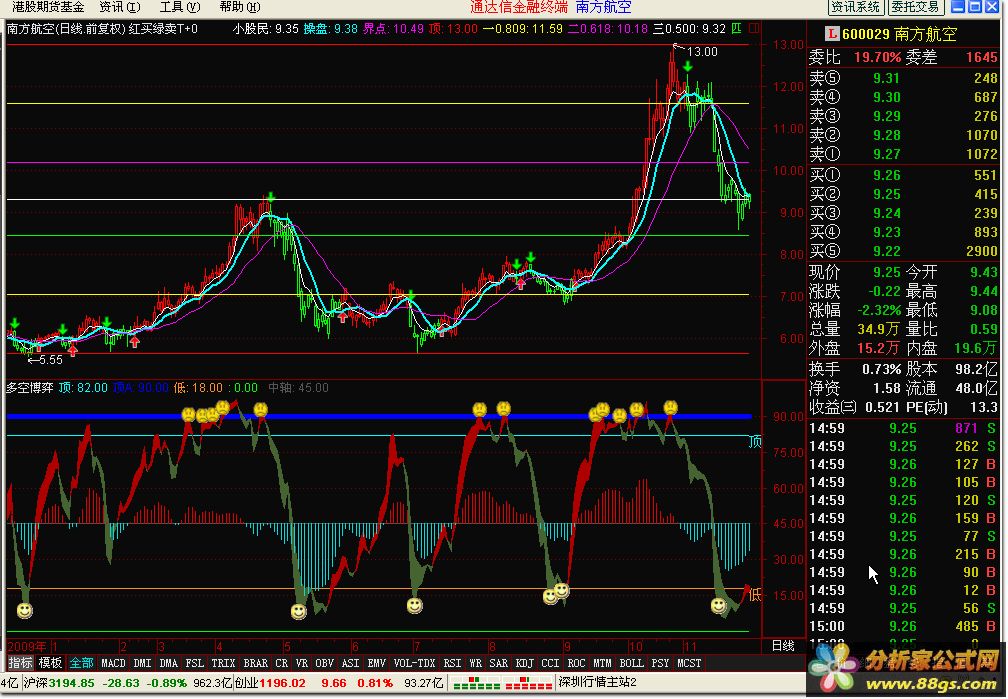Click the bottom-left smiley face on indicator
Screen dimensions: 1008x699
(24, 610)
